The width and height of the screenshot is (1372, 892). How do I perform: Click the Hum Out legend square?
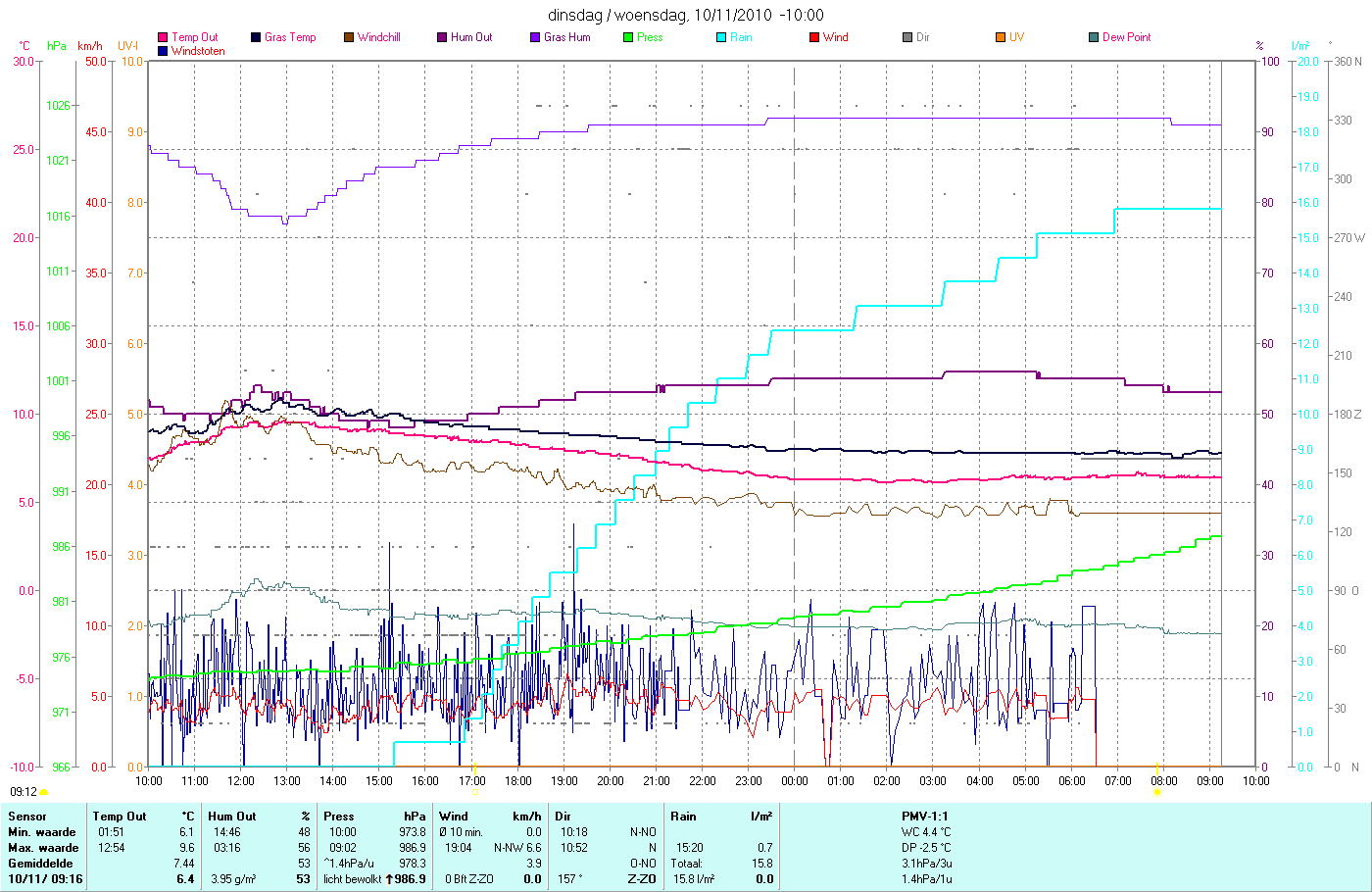442,37
